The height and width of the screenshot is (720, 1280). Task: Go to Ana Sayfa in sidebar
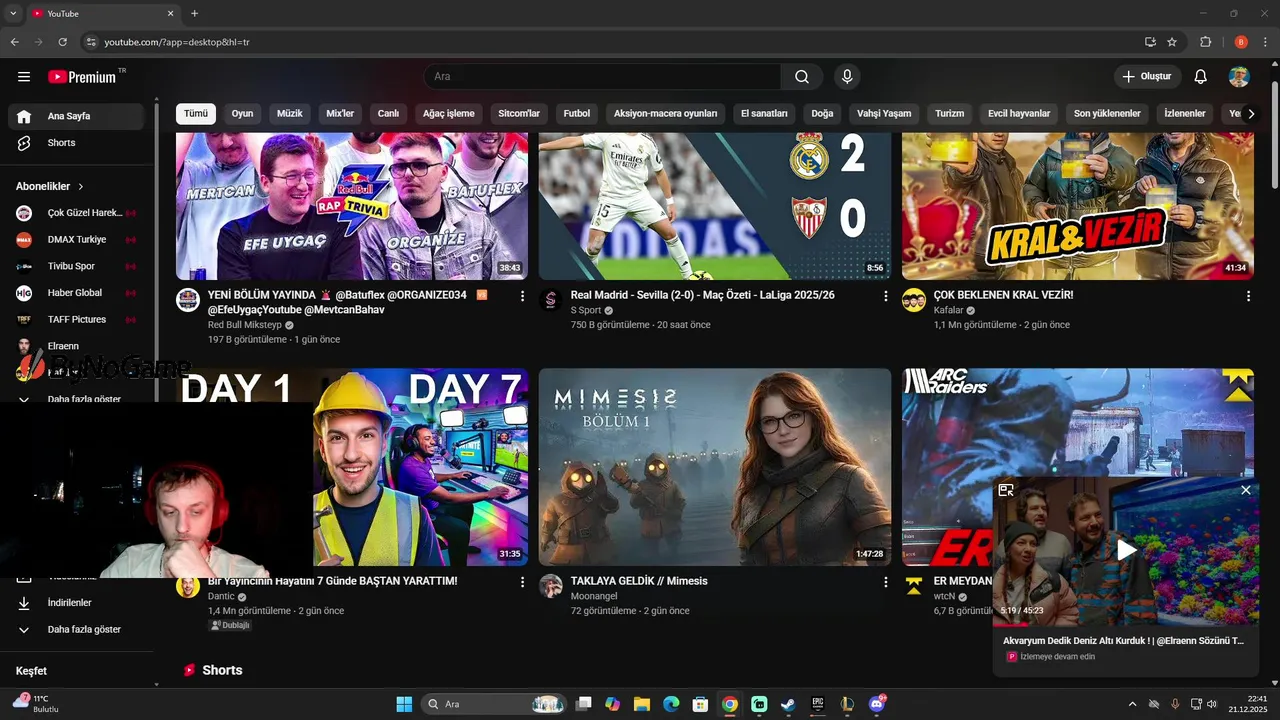(76, 116)
